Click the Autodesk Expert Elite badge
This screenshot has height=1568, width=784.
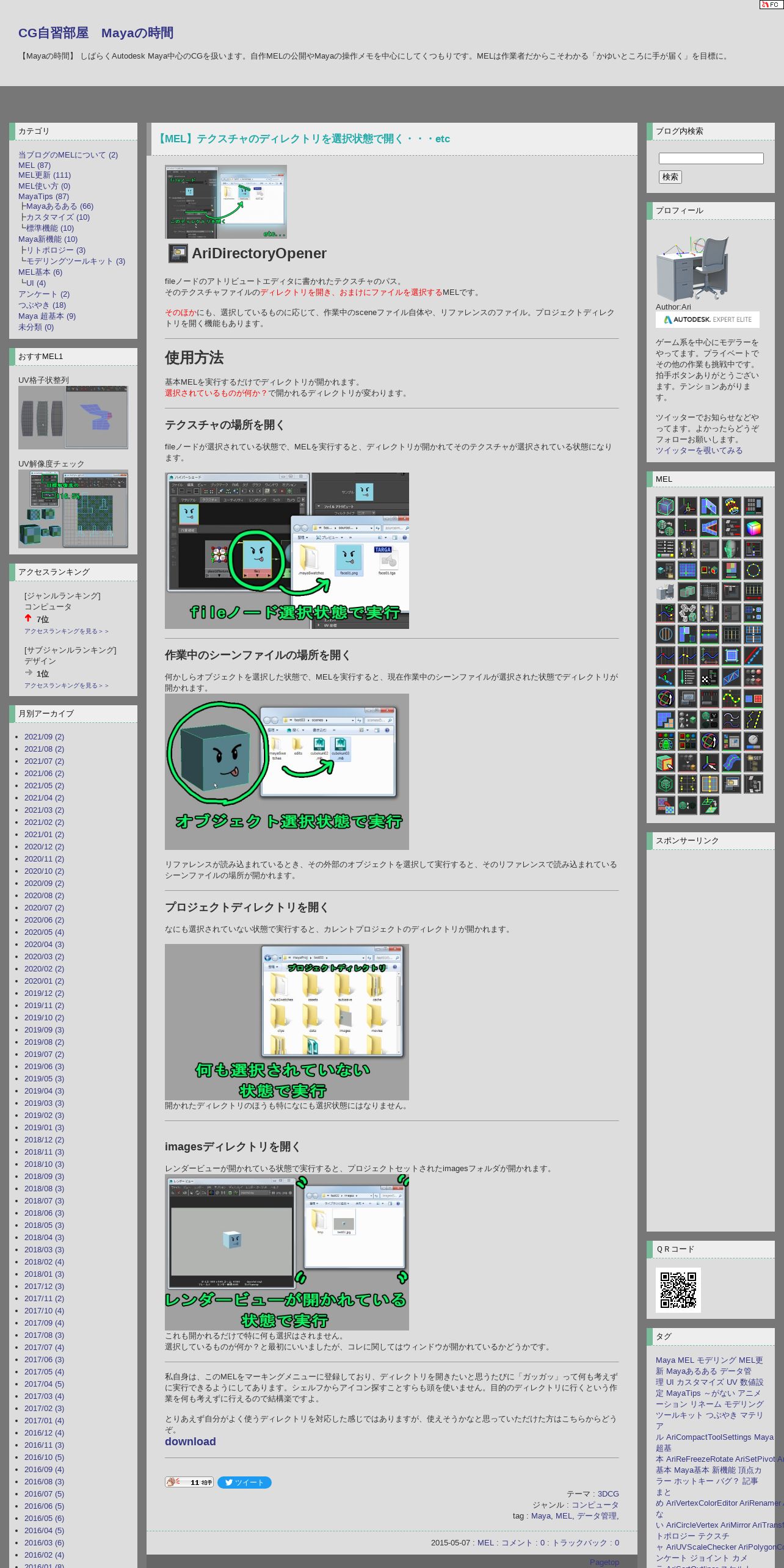(x=708, y=320)
